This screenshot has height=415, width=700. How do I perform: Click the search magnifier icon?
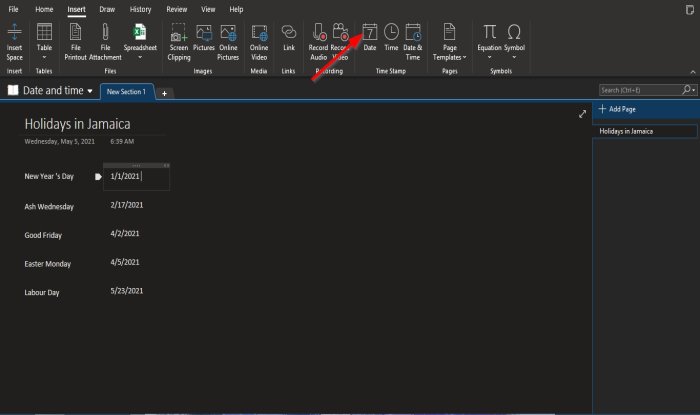point(687,90)
